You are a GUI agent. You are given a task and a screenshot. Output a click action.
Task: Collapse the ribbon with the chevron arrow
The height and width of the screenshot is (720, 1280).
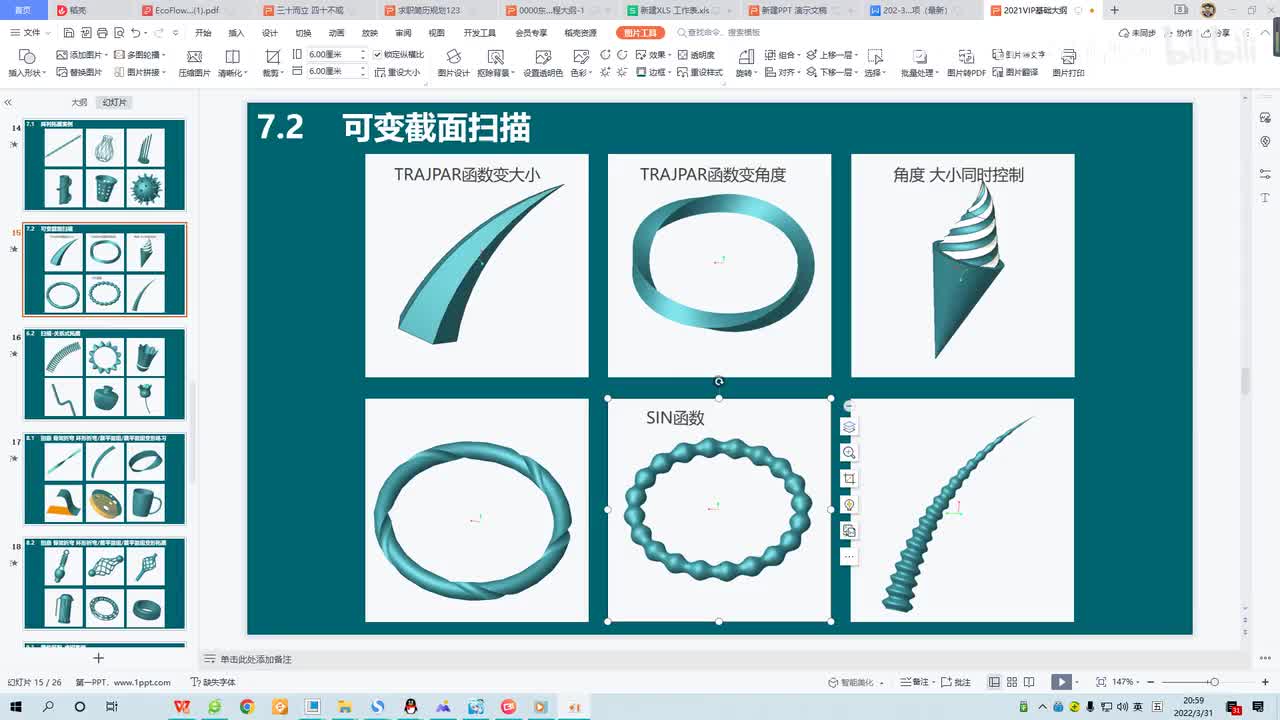coord(1265,33)
